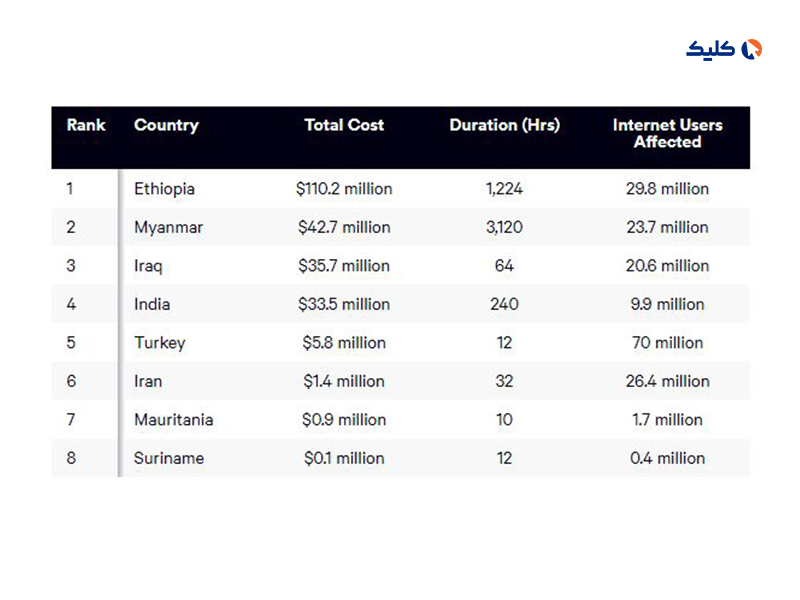This screenshot has width=800, height=600.
Task: Select the Country column header
Action: [166, 125]
